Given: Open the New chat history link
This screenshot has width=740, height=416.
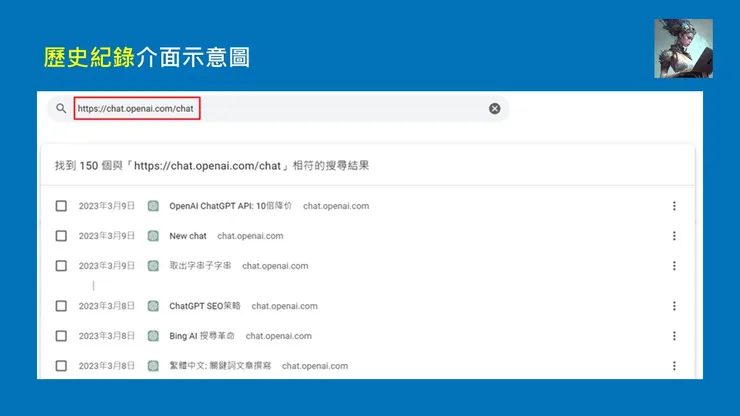Looking at the screenshot, I should pyautogui.click(x=188, y=236).
